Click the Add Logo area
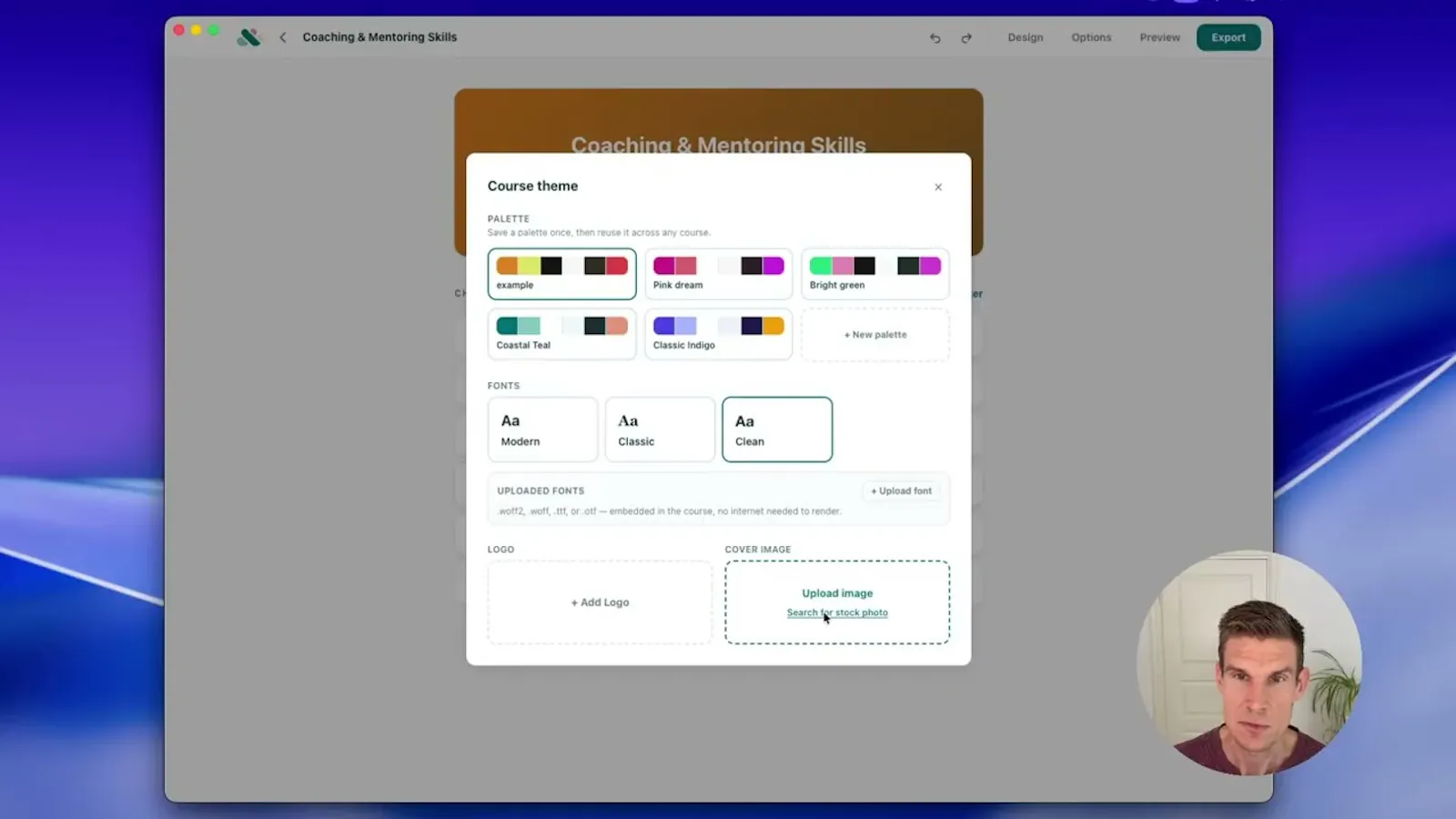This screenshot has width=1456, height=819. (600, 602)
